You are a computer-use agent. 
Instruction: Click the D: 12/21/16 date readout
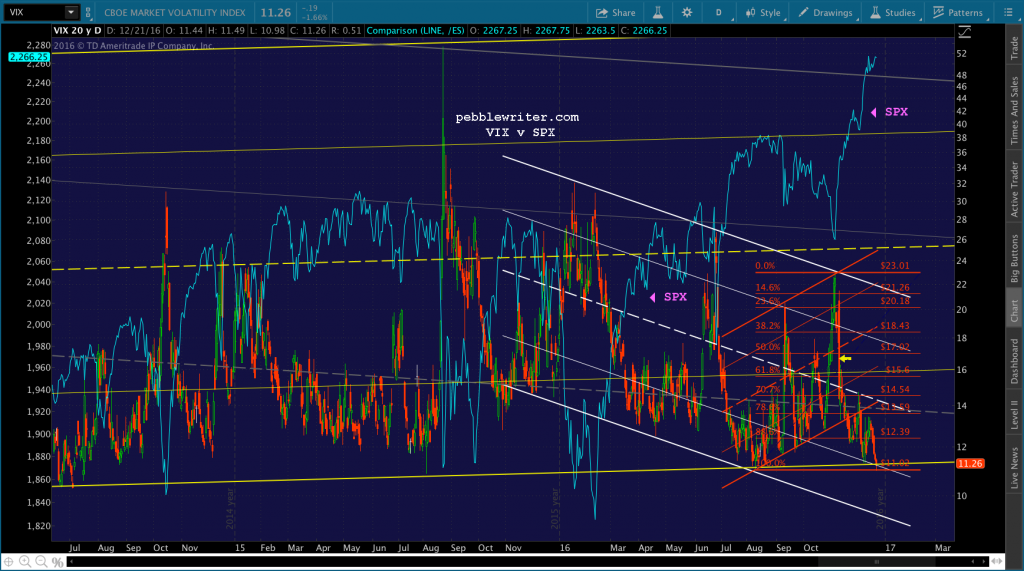(131, 31)
